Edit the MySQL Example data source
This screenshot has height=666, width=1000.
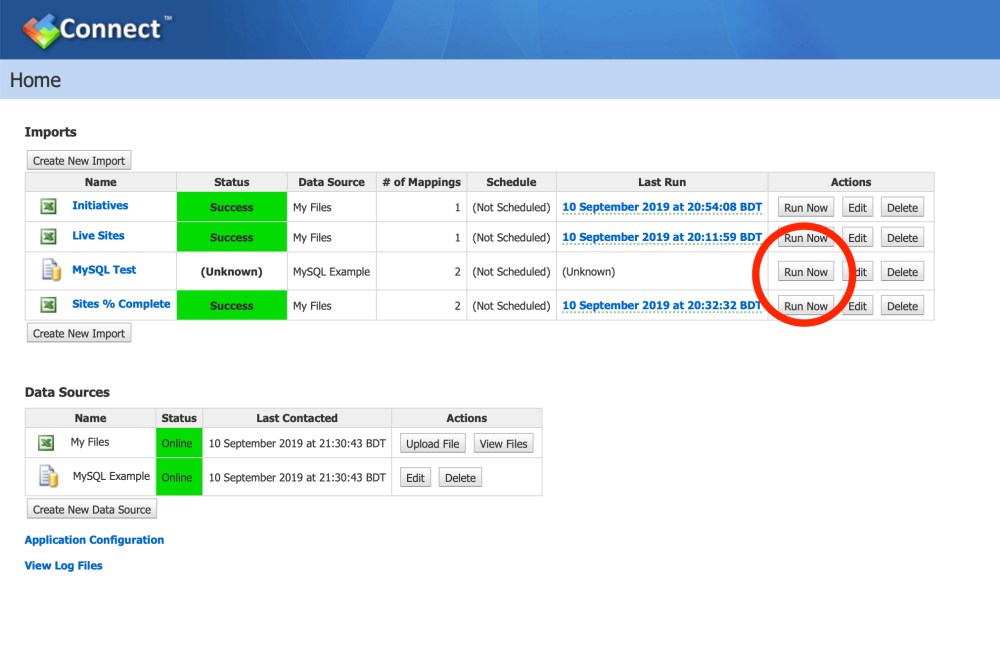[415, 477]
